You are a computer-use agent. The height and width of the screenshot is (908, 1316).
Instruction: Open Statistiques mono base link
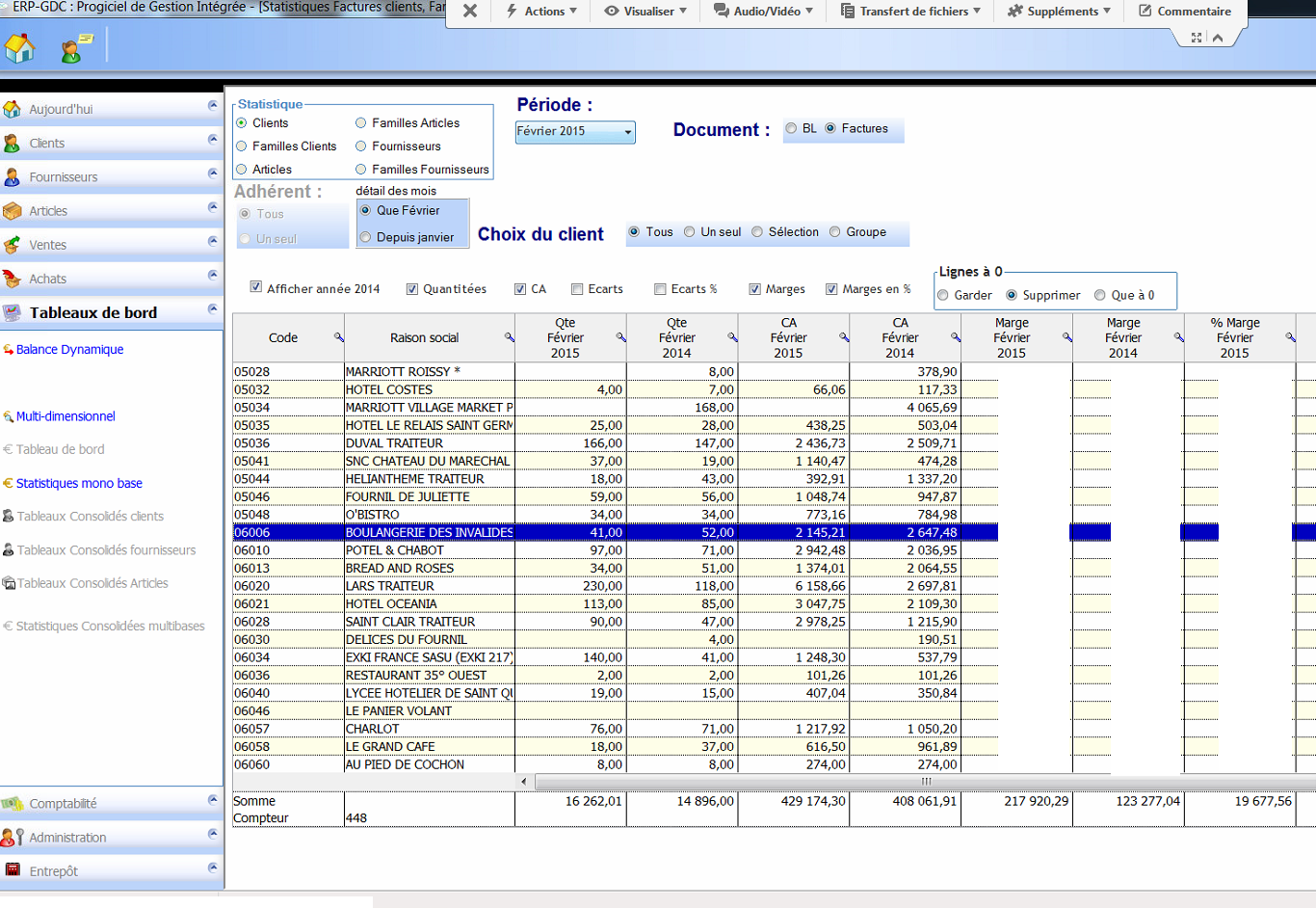point(79,483)
